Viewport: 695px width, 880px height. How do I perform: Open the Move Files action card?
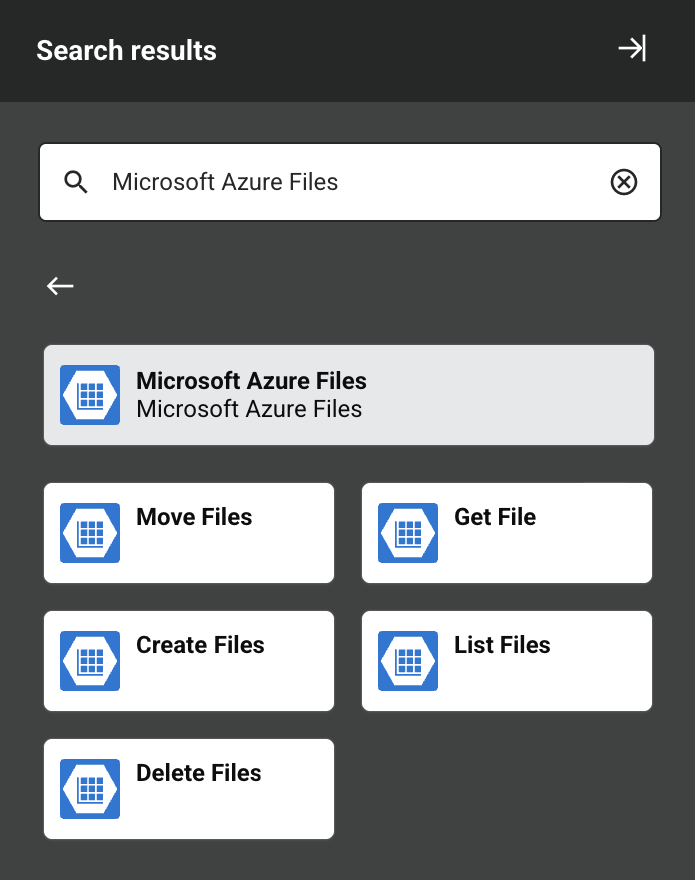188,532
